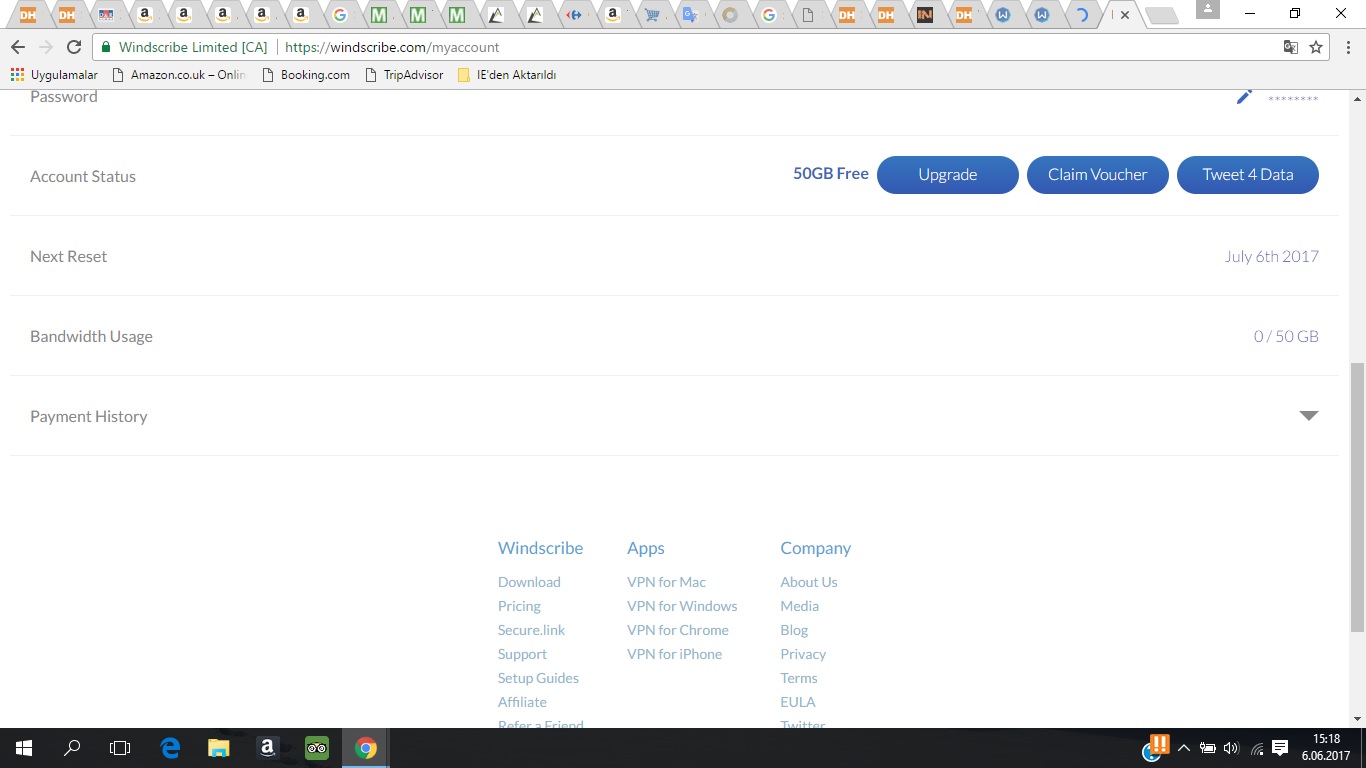Switch to the dark IN logo tab
The image size is (1366, 768).
[925, 15]
